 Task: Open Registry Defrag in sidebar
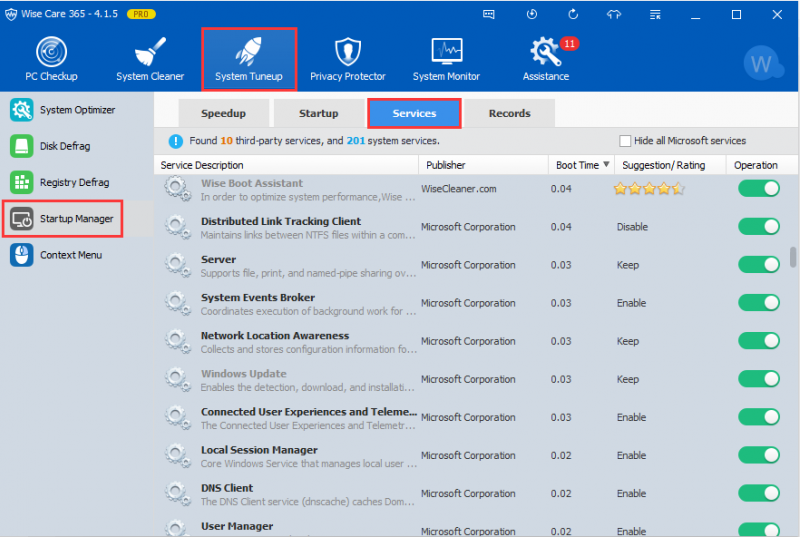(x=77, y=183)
